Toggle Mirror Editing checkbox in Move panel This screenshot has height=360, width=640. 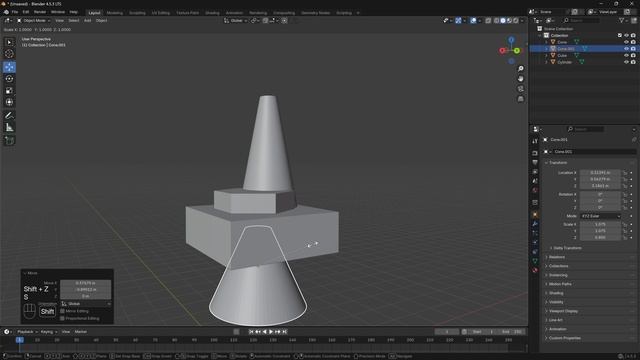[62, 311]
